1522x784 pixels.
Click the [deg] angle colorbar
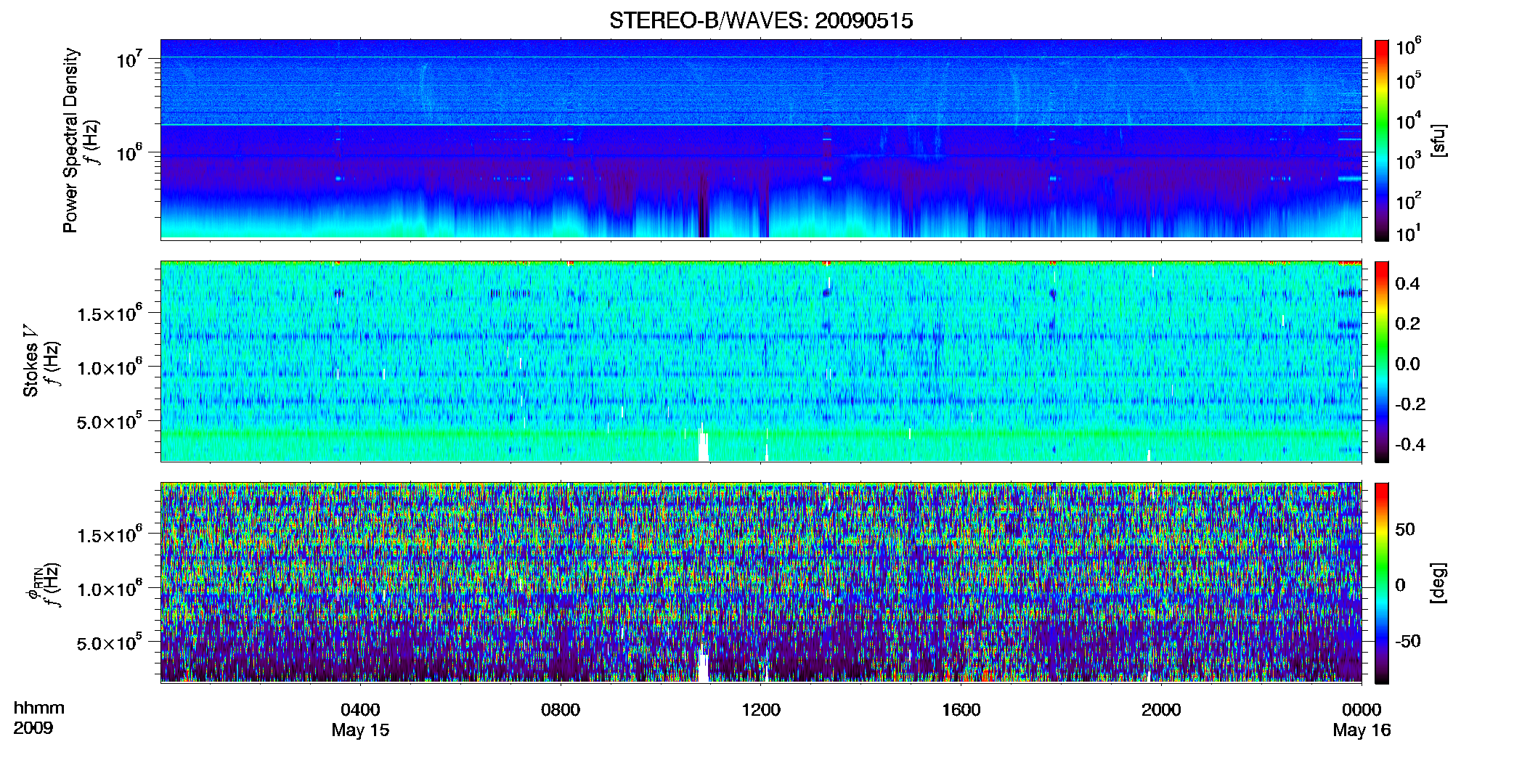[1382, 583]
